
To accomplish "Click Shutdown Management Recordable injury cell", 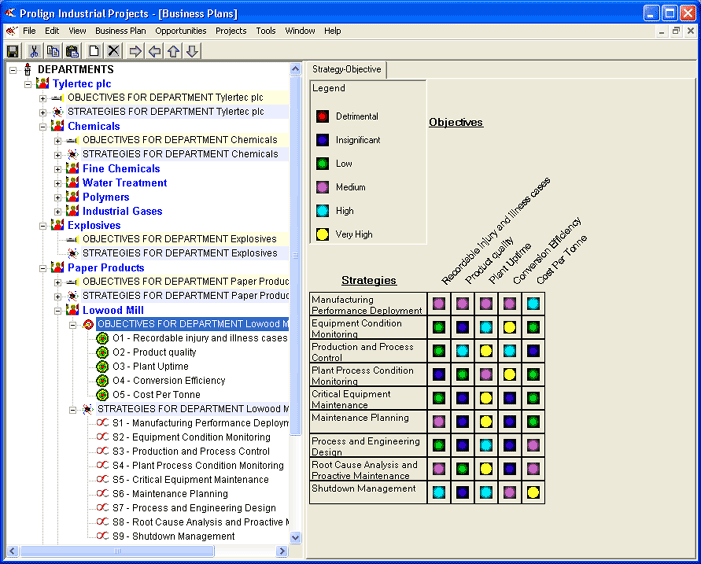I will click(x=439, y=492).
